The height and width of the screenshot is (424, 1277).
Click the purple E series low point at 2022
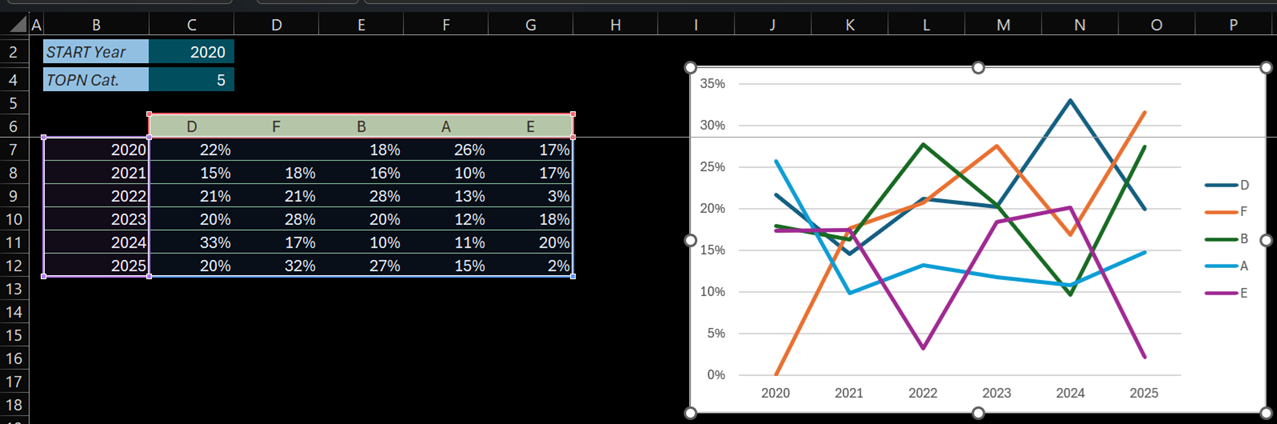(x=923, y=348)
